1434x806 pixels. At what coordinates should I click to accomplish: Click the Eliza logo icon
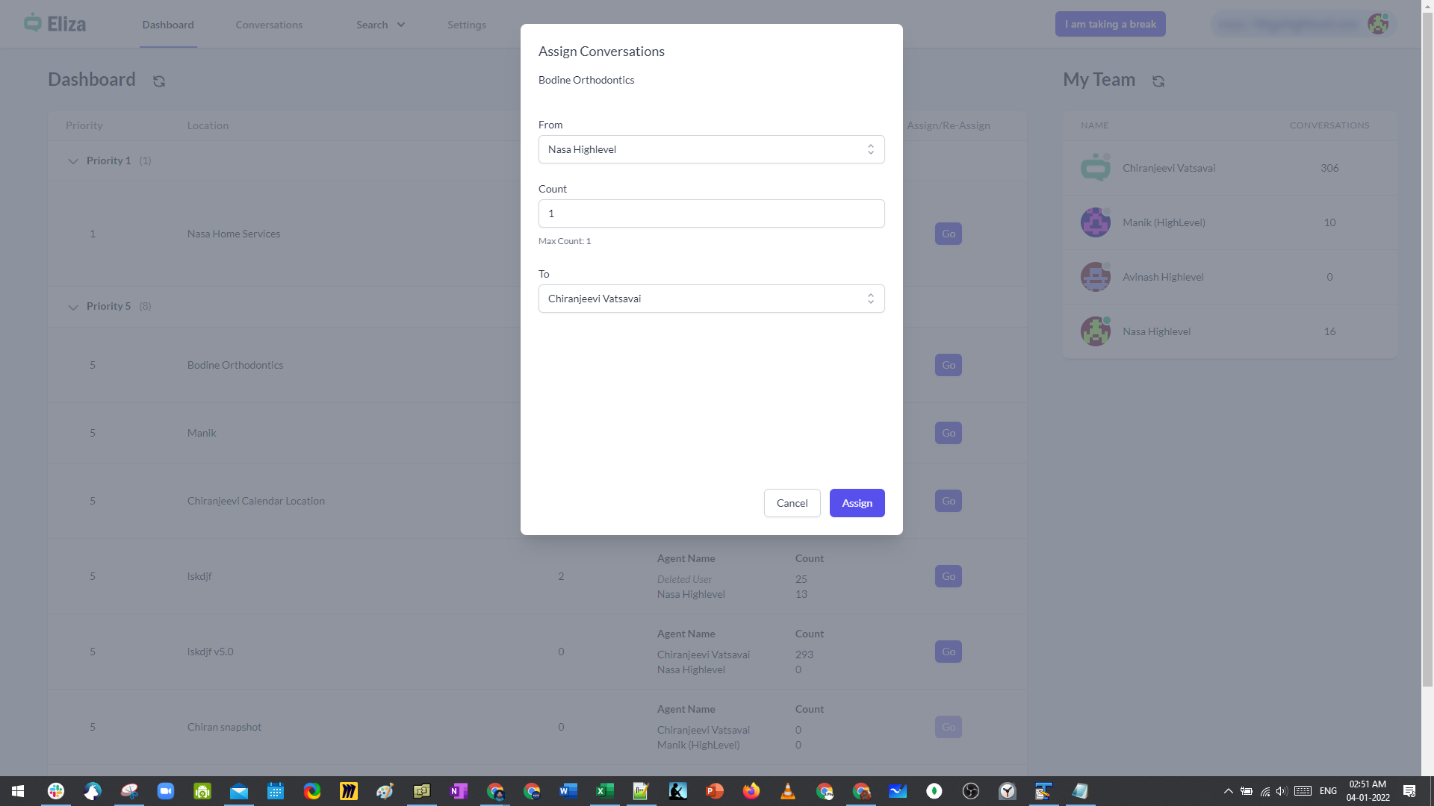coord(33,23)
